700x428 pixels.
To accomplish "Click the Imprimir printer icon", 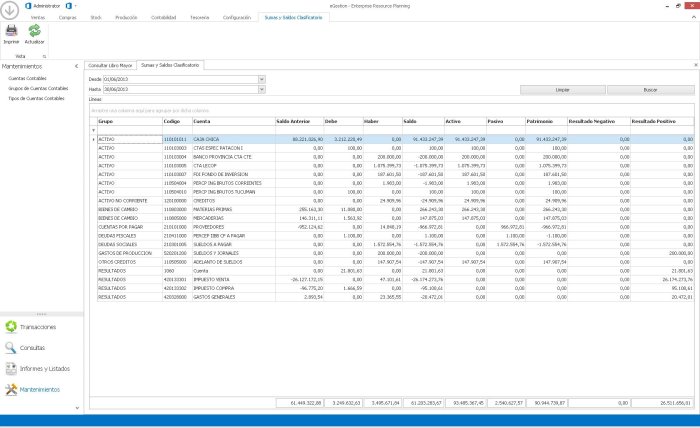I will (x=11, y=33).
